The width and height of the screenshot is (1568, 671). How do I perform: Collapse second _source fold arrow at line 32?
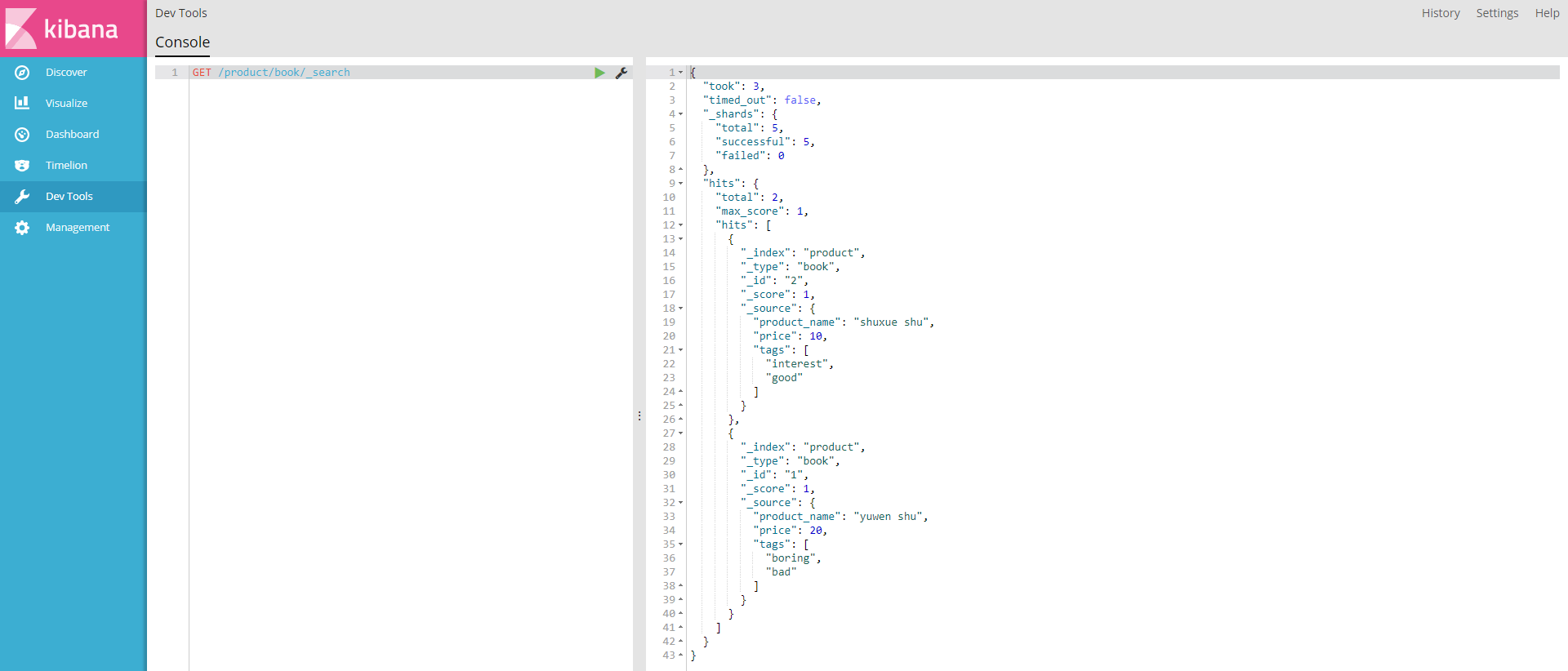point(681,503)
